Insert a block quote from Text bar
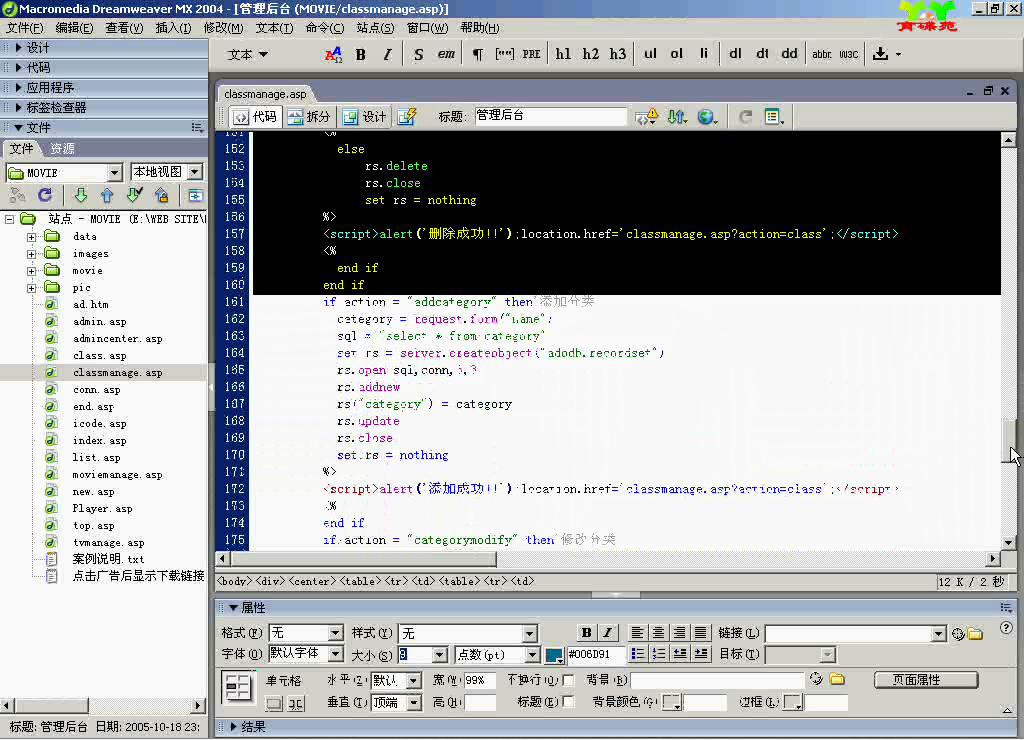This screenshot has height=740, width=1024. pos(504,54)
